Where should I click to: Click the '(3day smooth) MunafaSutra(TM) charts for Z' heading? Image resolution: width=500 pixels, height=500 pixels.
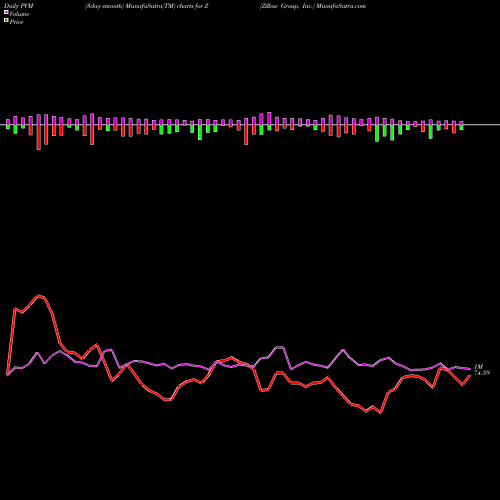coord(146,6)
